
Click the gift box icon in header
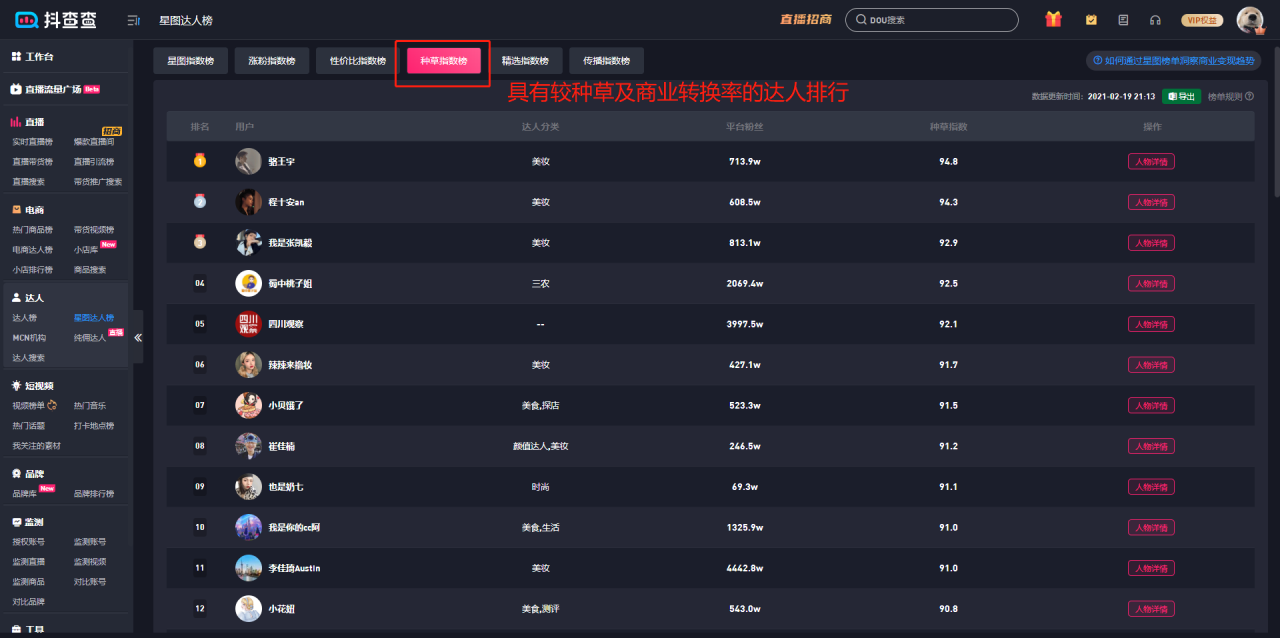click(1053, 20)
